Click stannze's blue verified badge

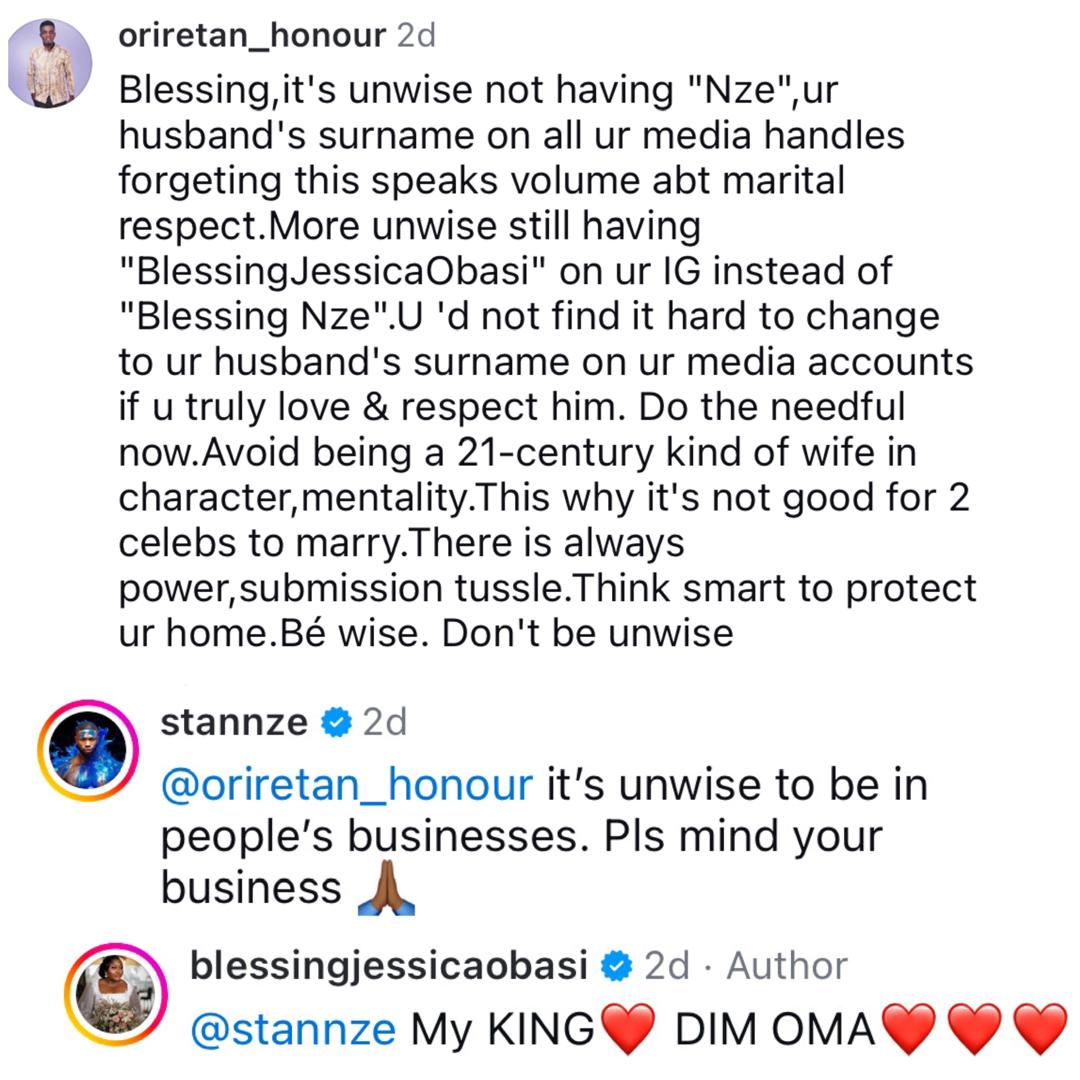[x=336, y=722]
